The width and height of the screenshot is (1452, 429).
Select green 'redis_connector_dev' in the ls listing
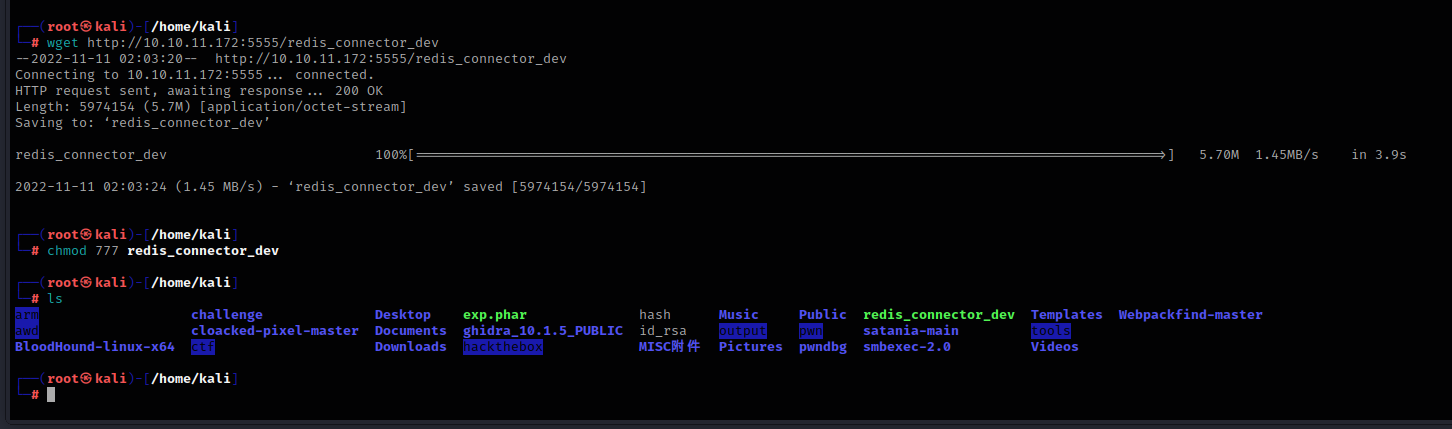[x=939, y=315]
